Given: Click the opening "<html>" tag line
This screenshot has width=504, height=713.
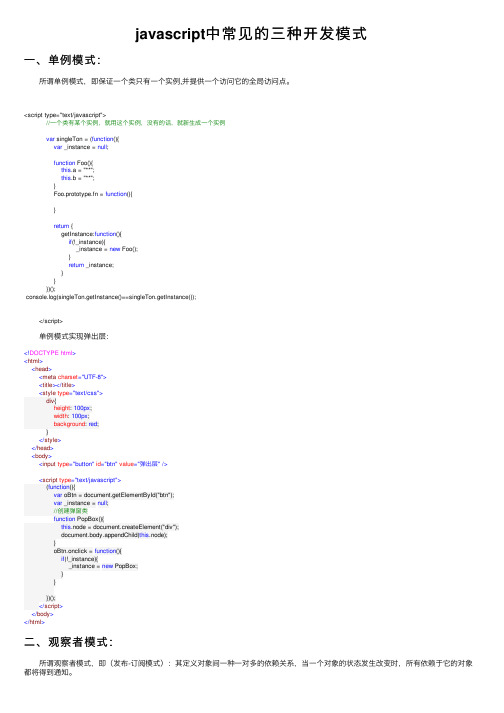Looking at the screenshot, I should pos(33,361).
